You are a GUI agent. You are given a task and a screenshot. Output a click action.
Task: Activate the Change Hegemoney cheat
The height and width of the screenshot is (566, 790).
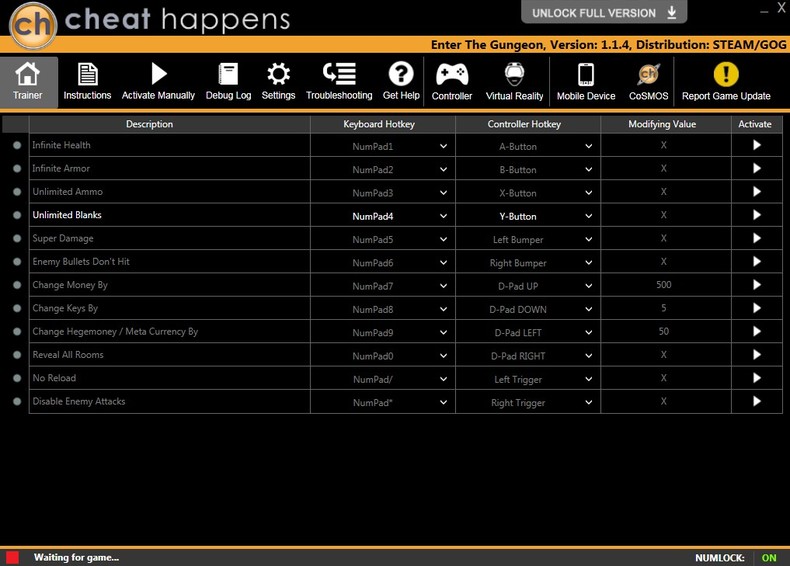pyautogui.click(x=757, y=331)
